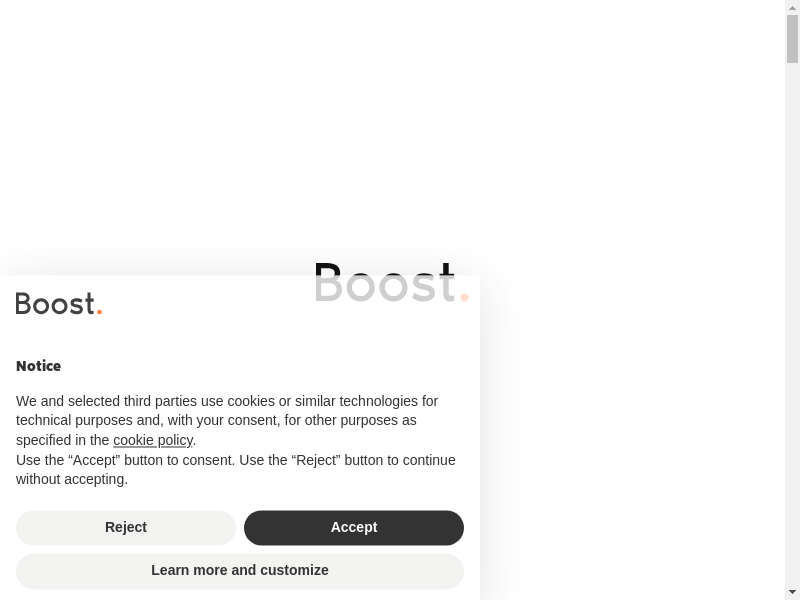The width and height of the screenshot is (800, 600).
Task: Click the "We and selected third parties" paragraph
Action: (x=227, y=420)
